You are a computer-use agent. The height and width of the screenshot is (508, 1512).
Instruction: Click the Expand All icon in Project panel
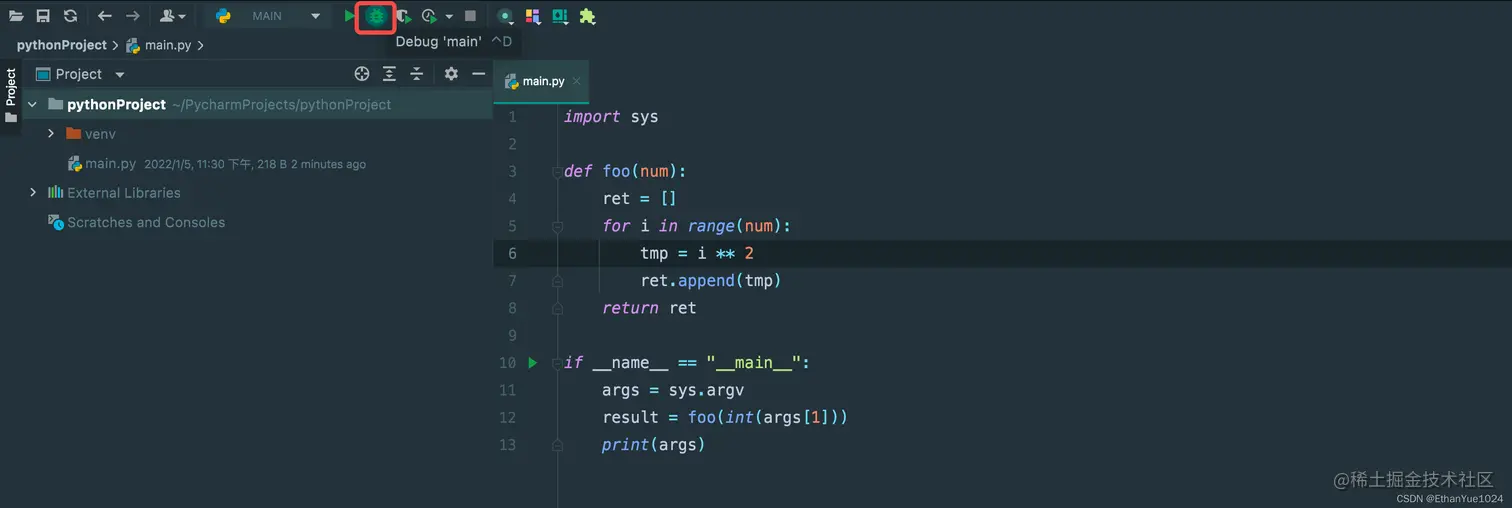(389, 74)
